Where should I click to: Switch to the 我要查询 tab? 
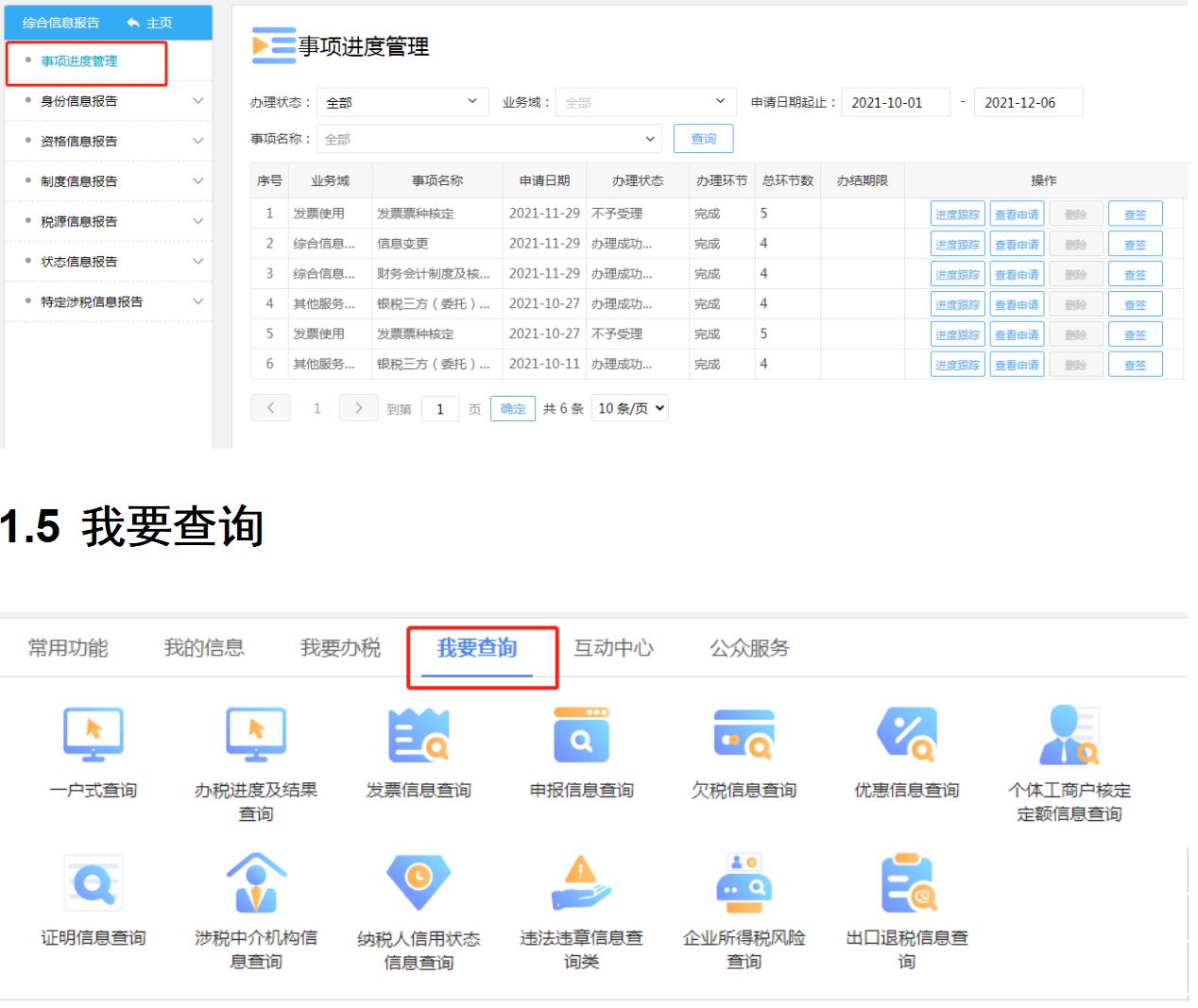[477, 648]
